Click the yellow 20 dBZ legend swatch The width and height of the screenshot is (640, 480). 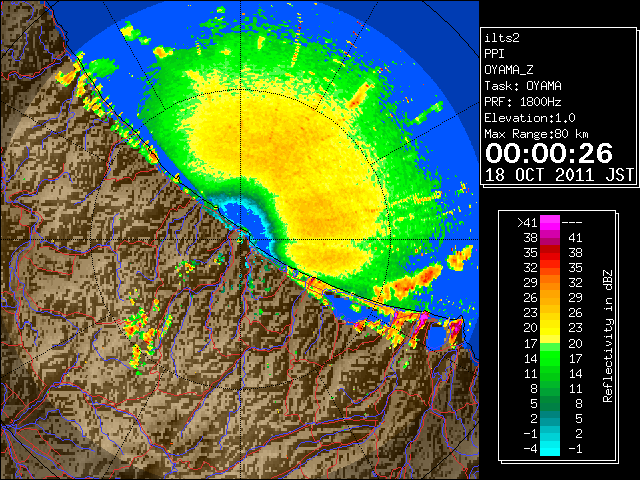click(550, 328)
